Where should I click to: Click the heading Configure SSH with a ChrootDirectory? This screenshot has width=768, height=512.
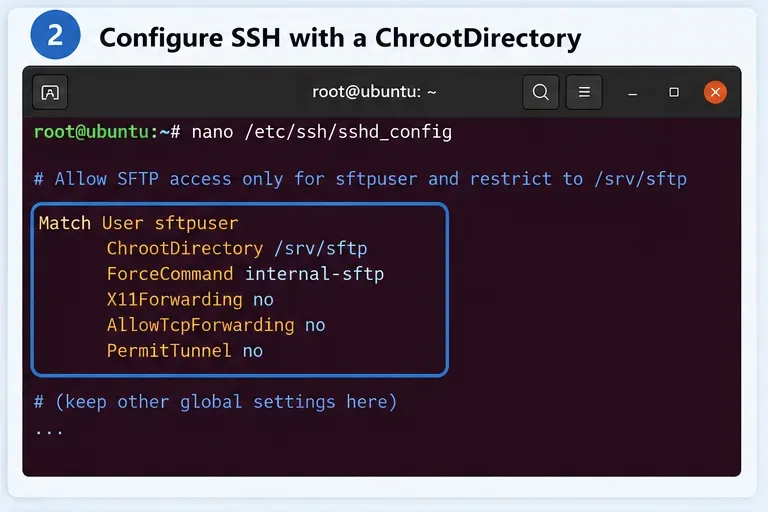[x=340, y=38]
